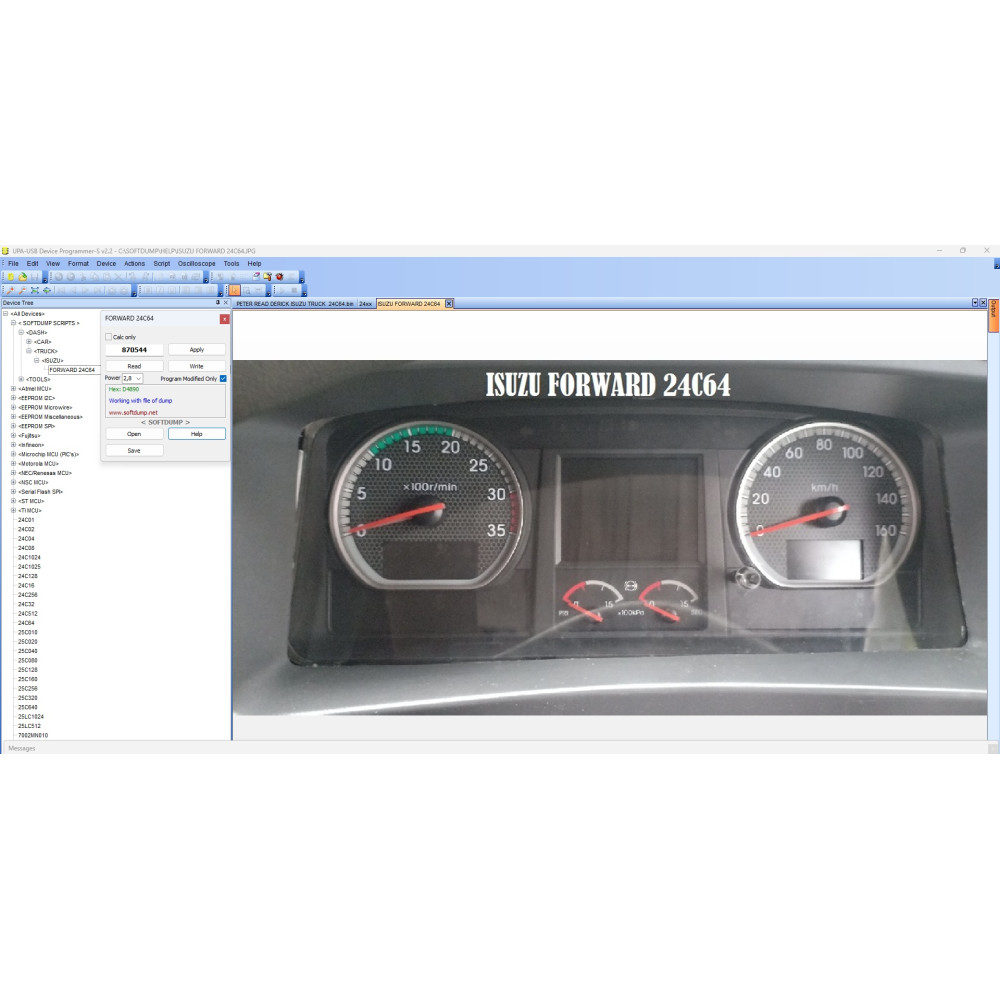Select FORWARD 24C64 in device tree
The image size is (1000, 1000).
click(x=72, y=370)
